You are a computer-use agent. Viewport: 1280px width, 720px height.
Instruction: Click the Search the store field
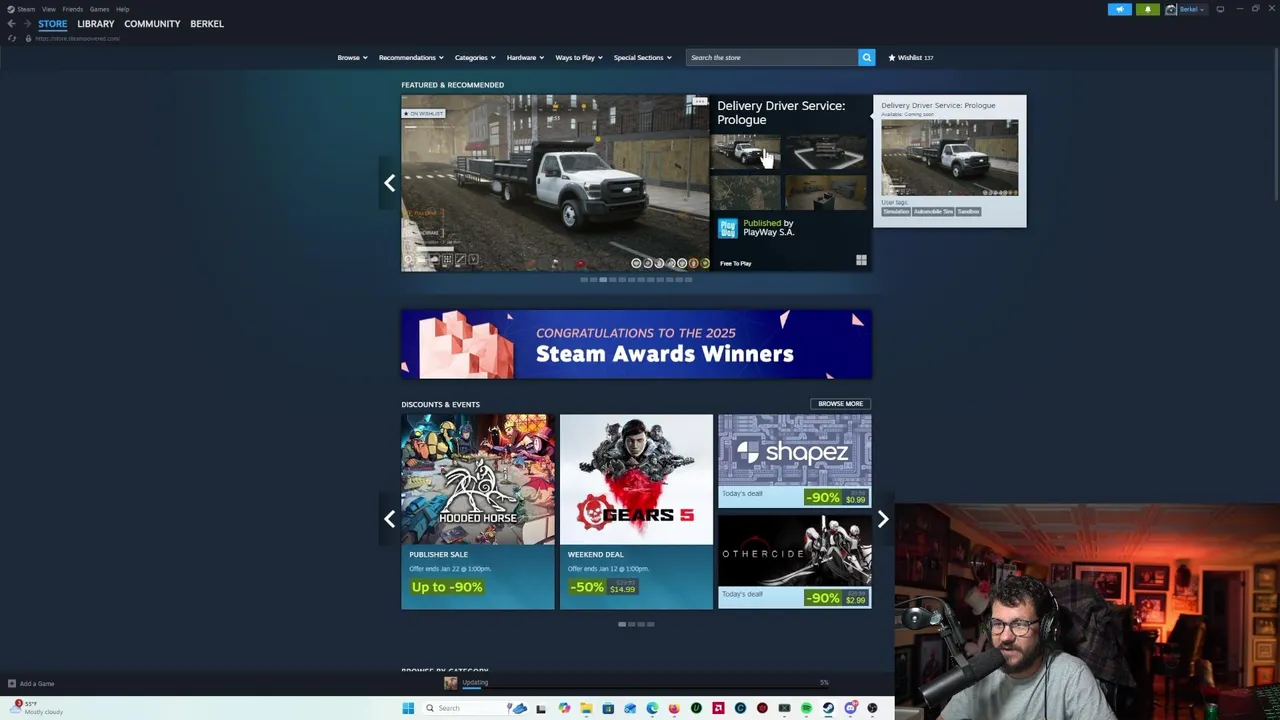771,57
